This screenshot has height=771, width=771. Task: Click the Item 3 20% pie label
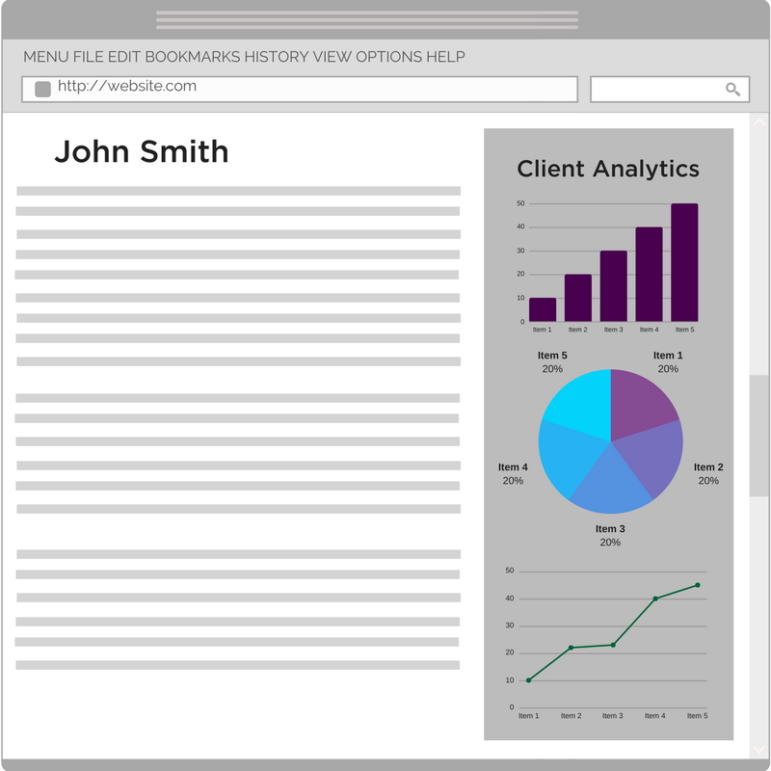pos(610,535)
